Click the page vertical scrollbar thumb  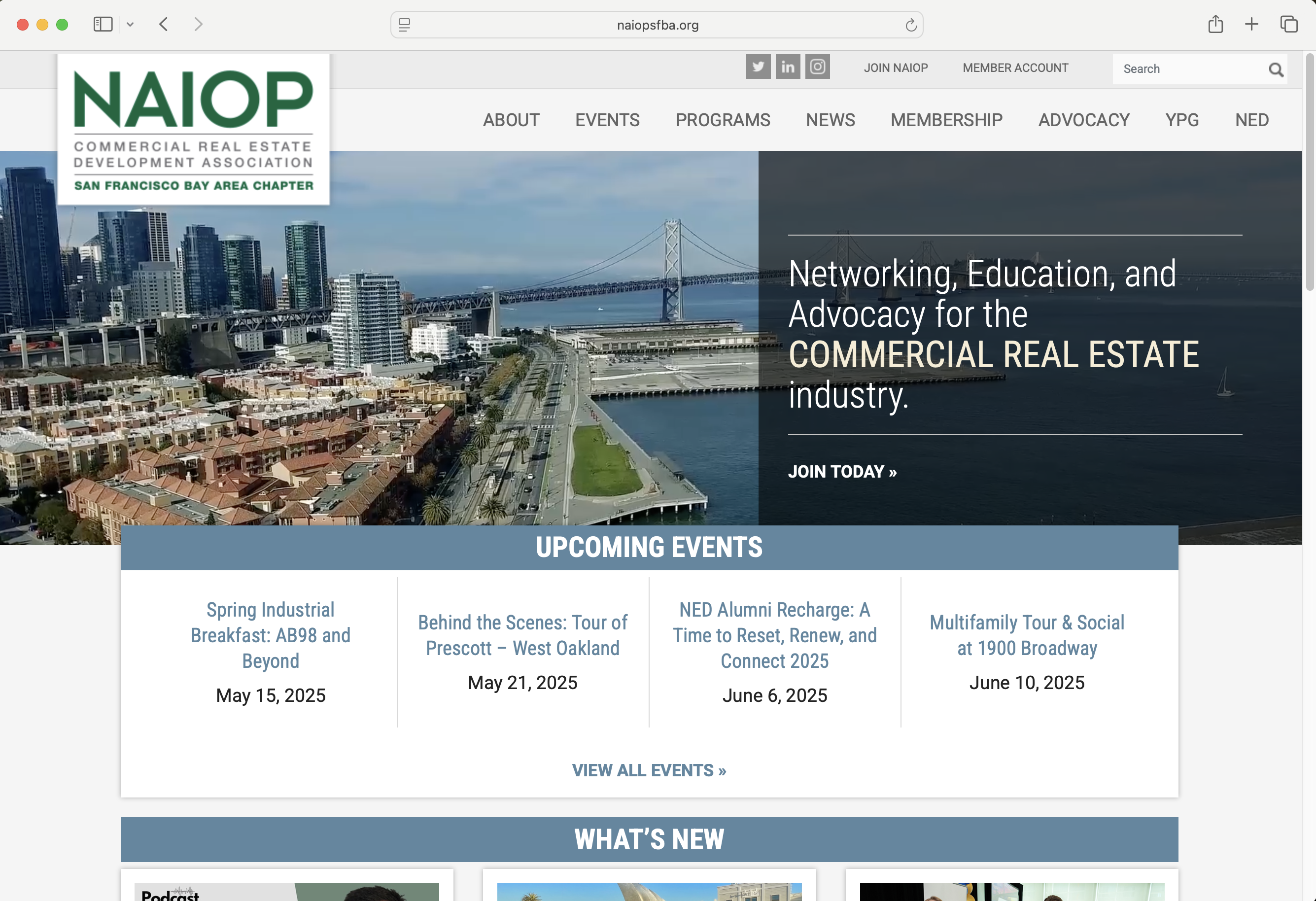pos(1309,173)
